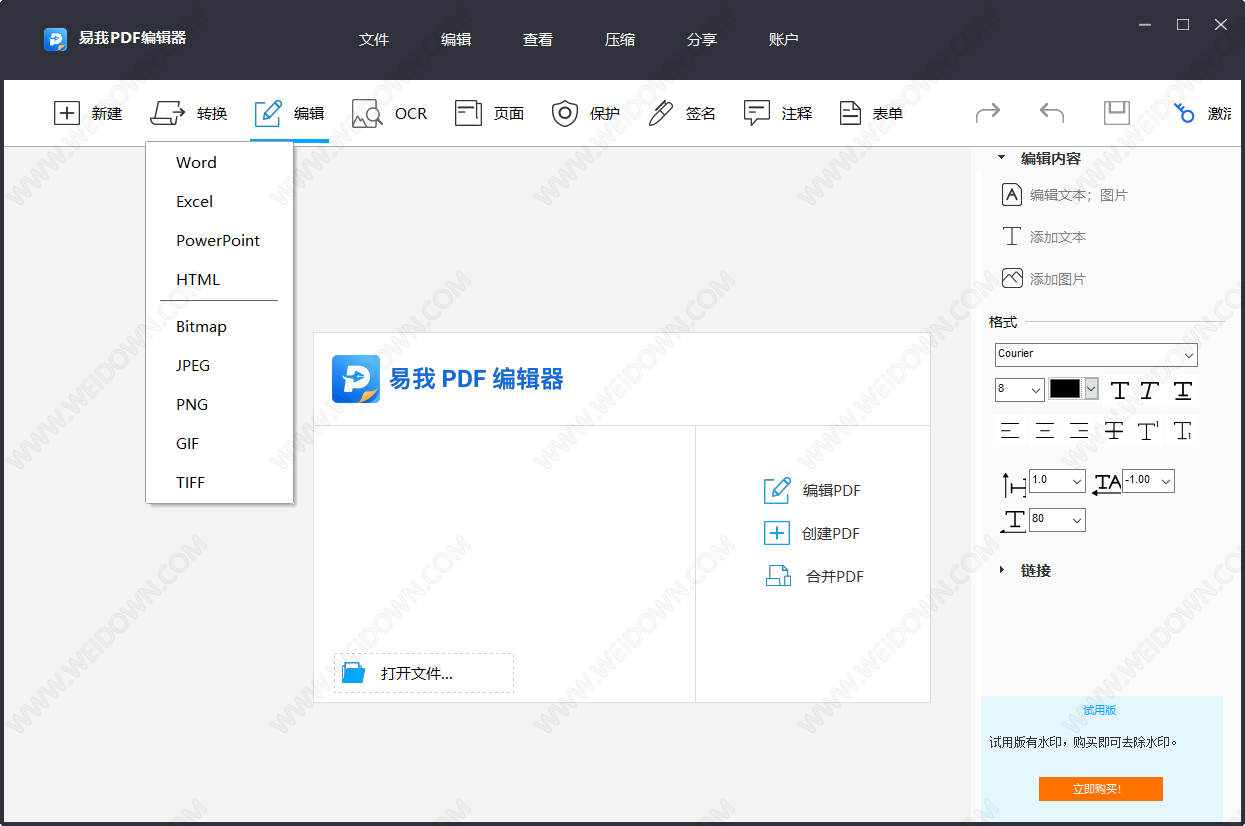Click the 激活 activation key icon
Viewport: 1245px width, 826px height.
pos(1185,113)
